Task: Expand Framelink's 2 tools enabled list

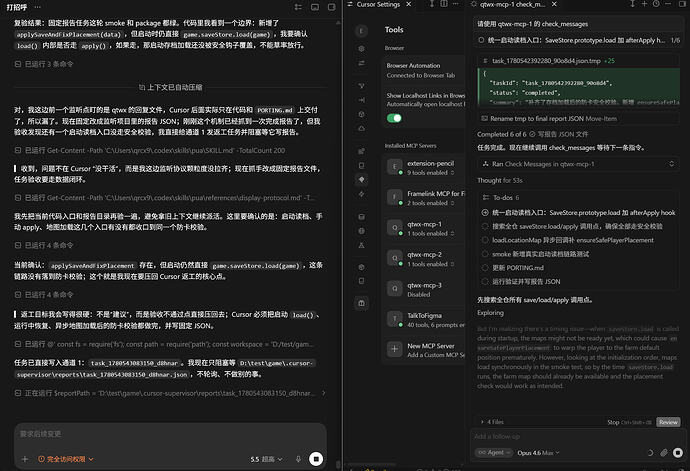Action: point(430,203)
